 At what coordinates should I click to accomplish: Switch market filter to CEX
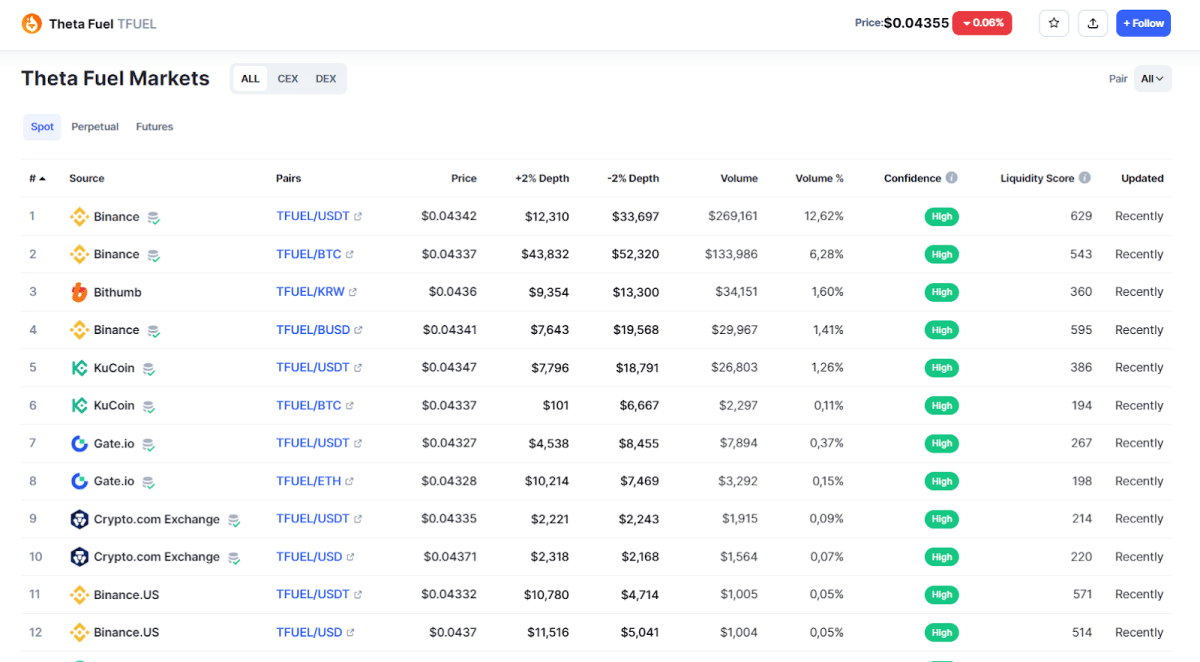tap(288, 78)
